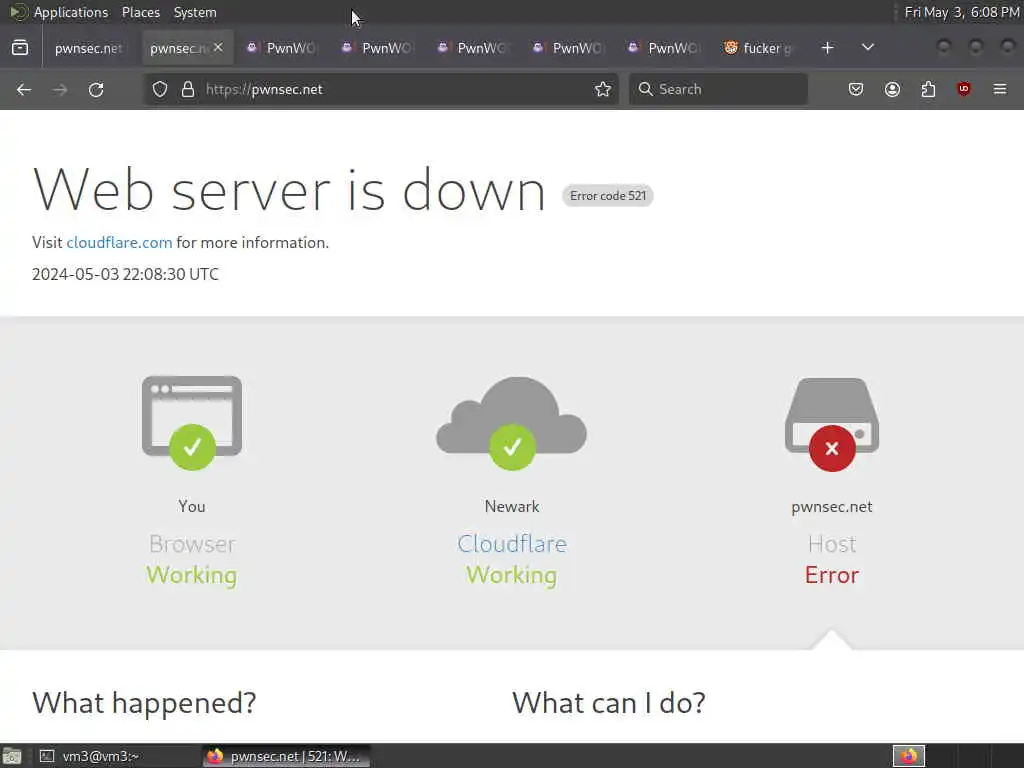
Task: Open the tracking protection shield icon
Action: [x=160, y=89]
